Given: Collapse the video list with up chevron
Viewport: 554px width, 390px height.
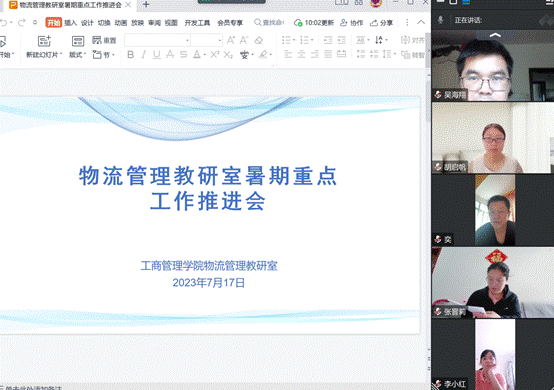Looking at the screenshot, I should [495, 35].
